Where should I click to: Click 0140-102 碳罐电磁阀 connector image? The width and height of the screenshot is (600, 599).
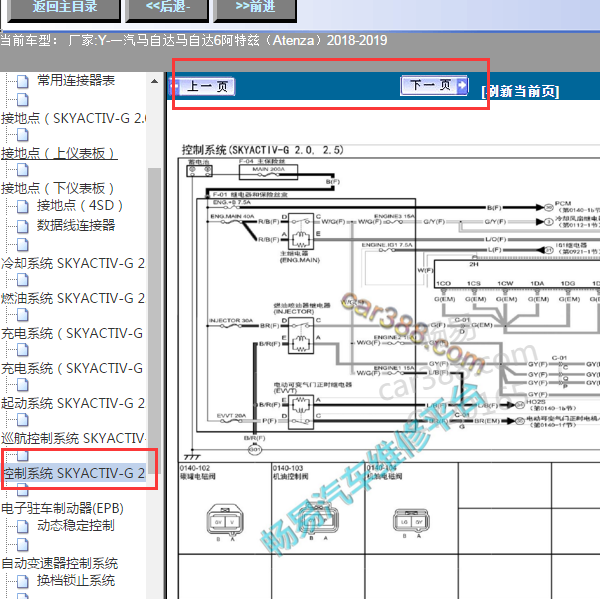[225, 519]
